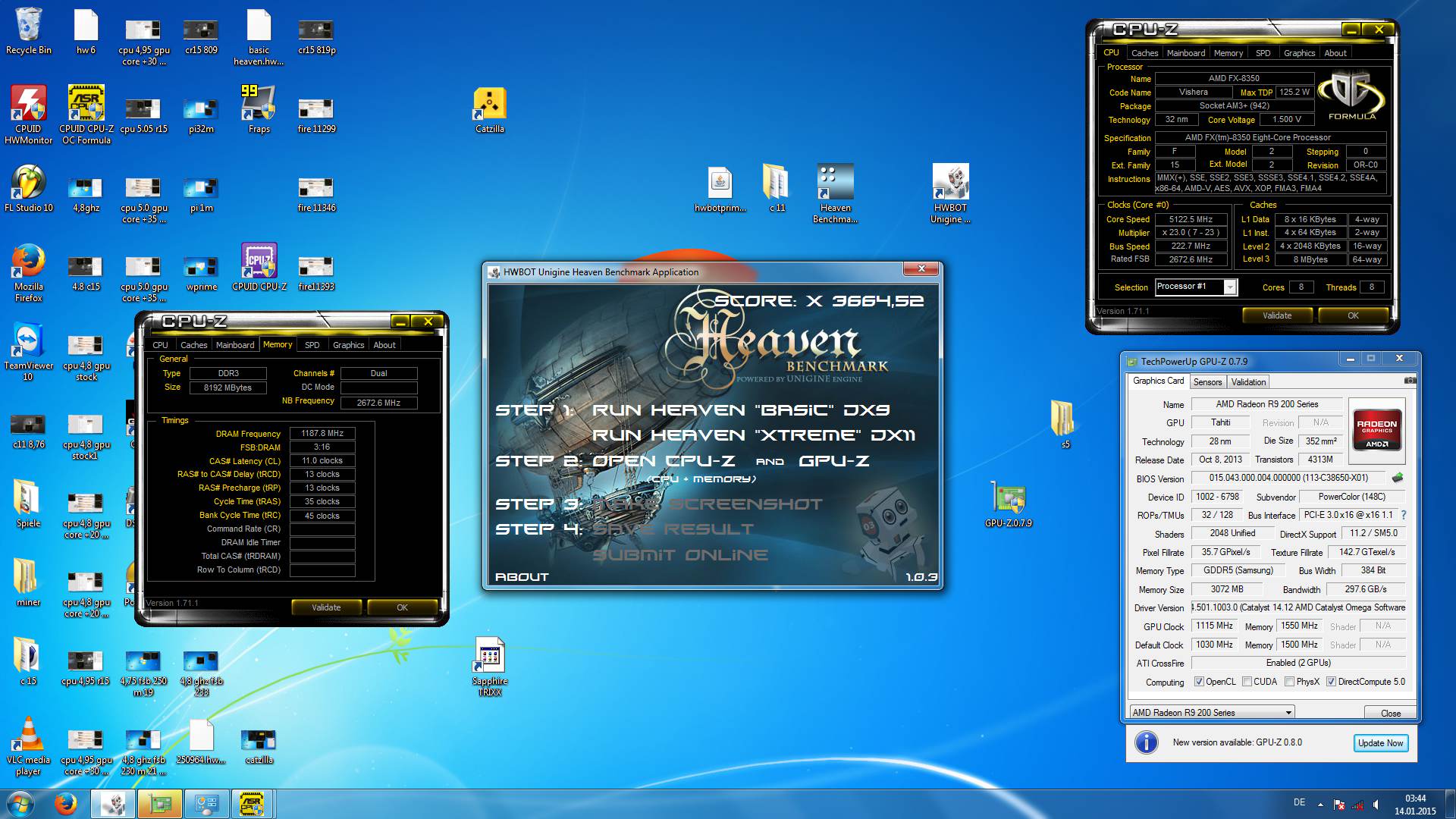Click the taskbar clock showing 03:44
This screenshot has width=1456, height=819.
[1415, 805]
